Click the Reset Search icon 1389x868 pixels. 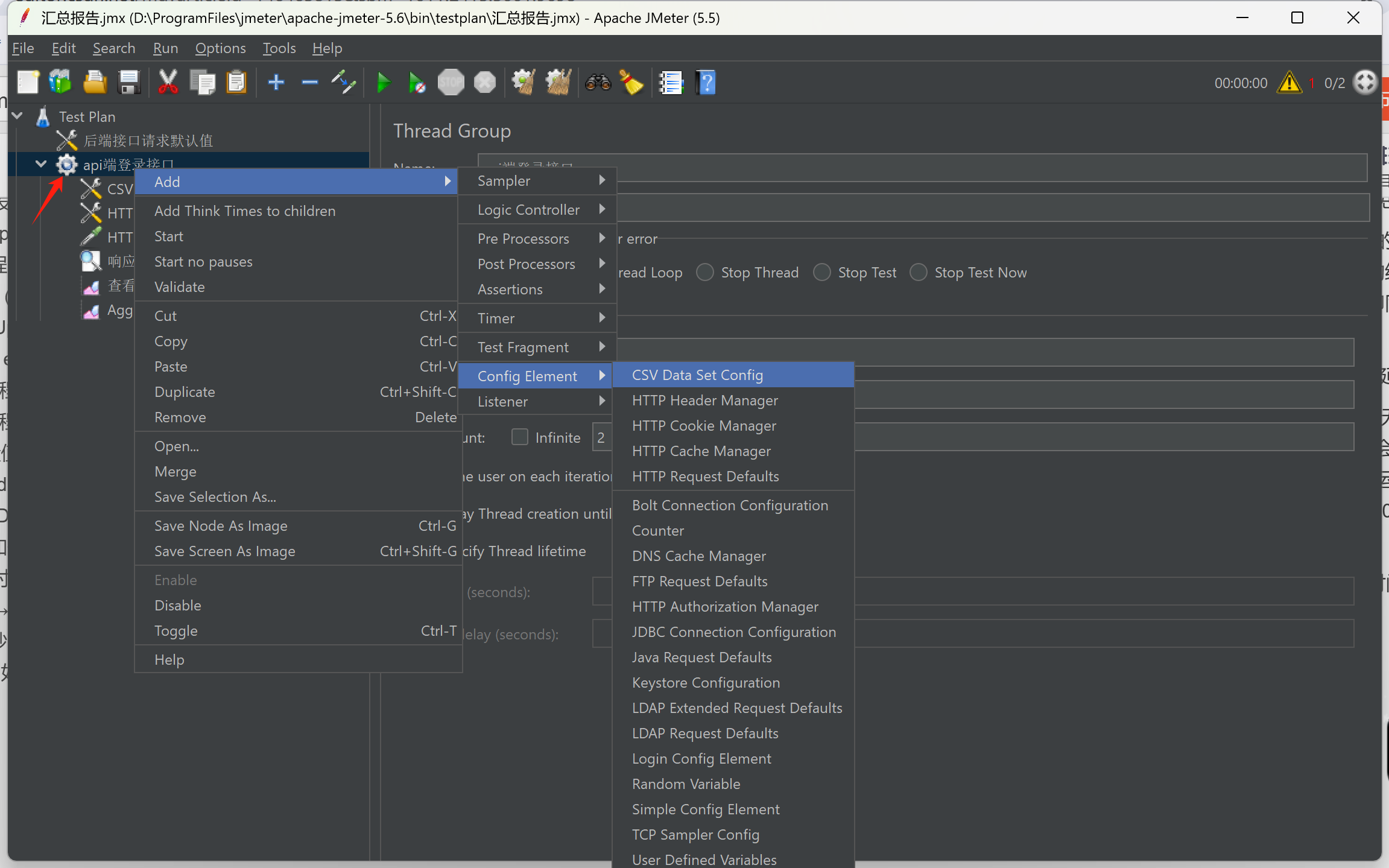click(631, 83)
